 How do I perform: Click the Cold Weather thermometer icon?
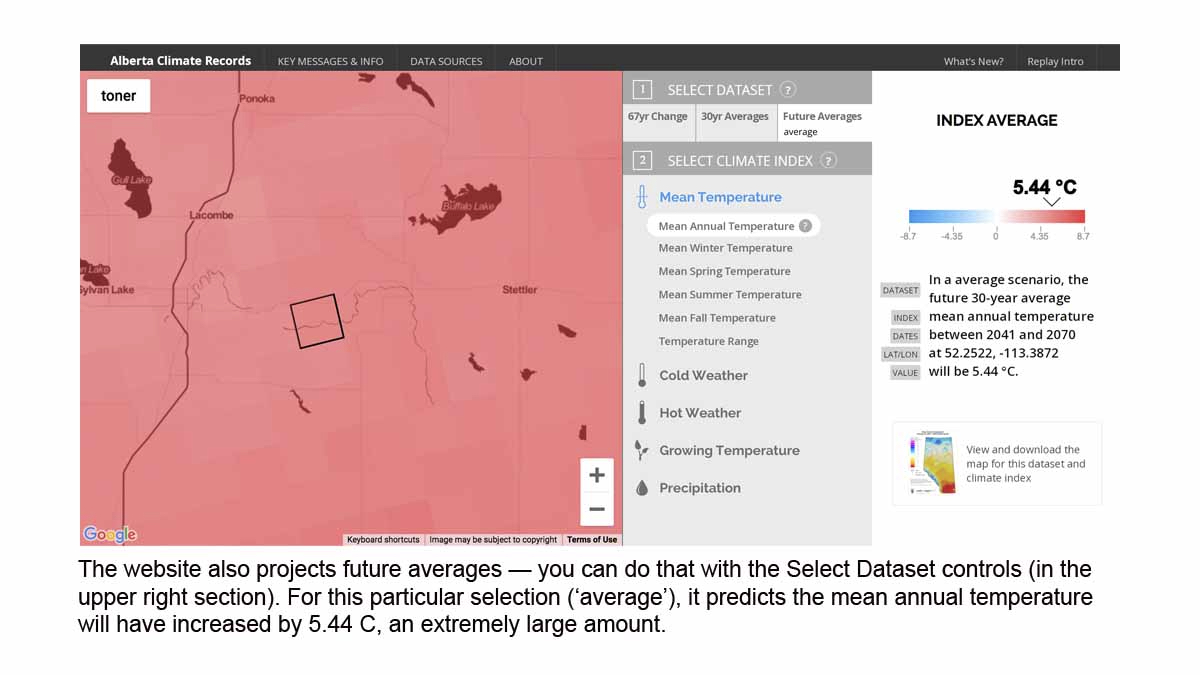[x=641, y=376]
